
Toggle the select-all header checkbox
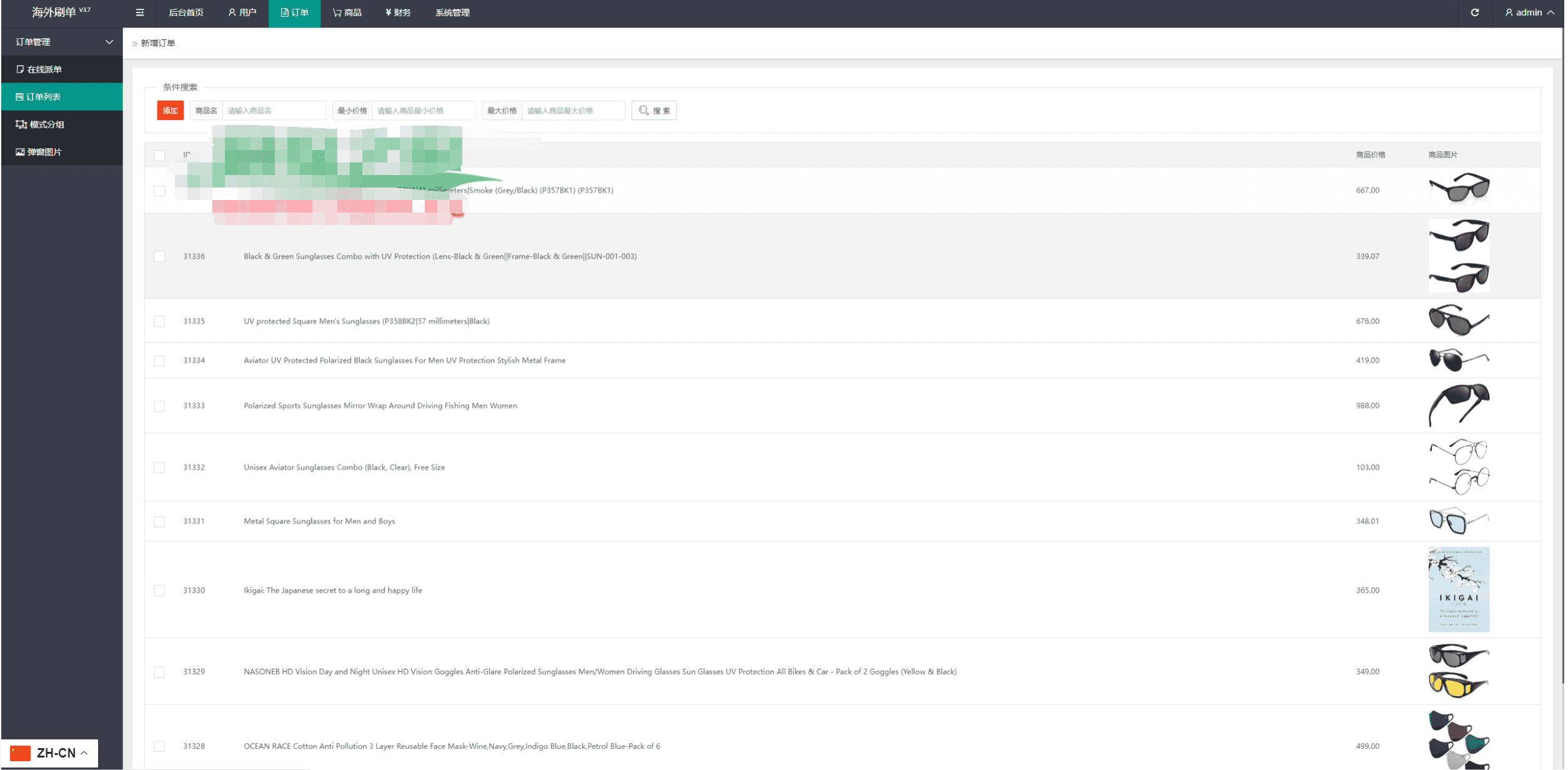pos(160,155)
